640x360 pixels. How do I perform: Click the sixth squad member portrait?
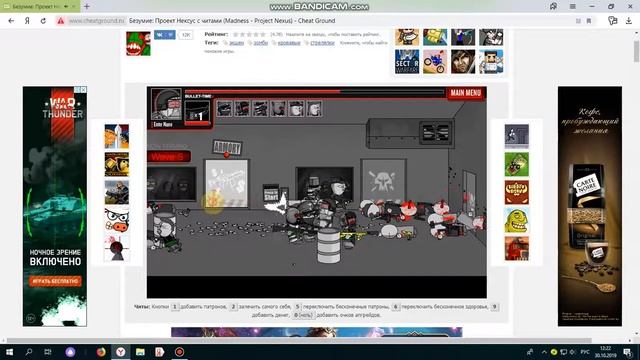tap(314, 109)
